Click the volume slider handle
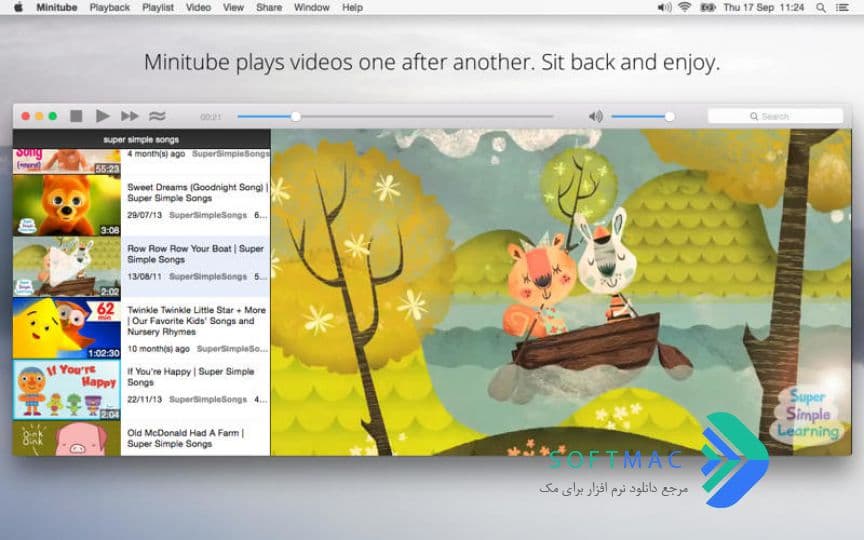Image resolution: width=864 pixels, height=540 pixels. point(669,116)
